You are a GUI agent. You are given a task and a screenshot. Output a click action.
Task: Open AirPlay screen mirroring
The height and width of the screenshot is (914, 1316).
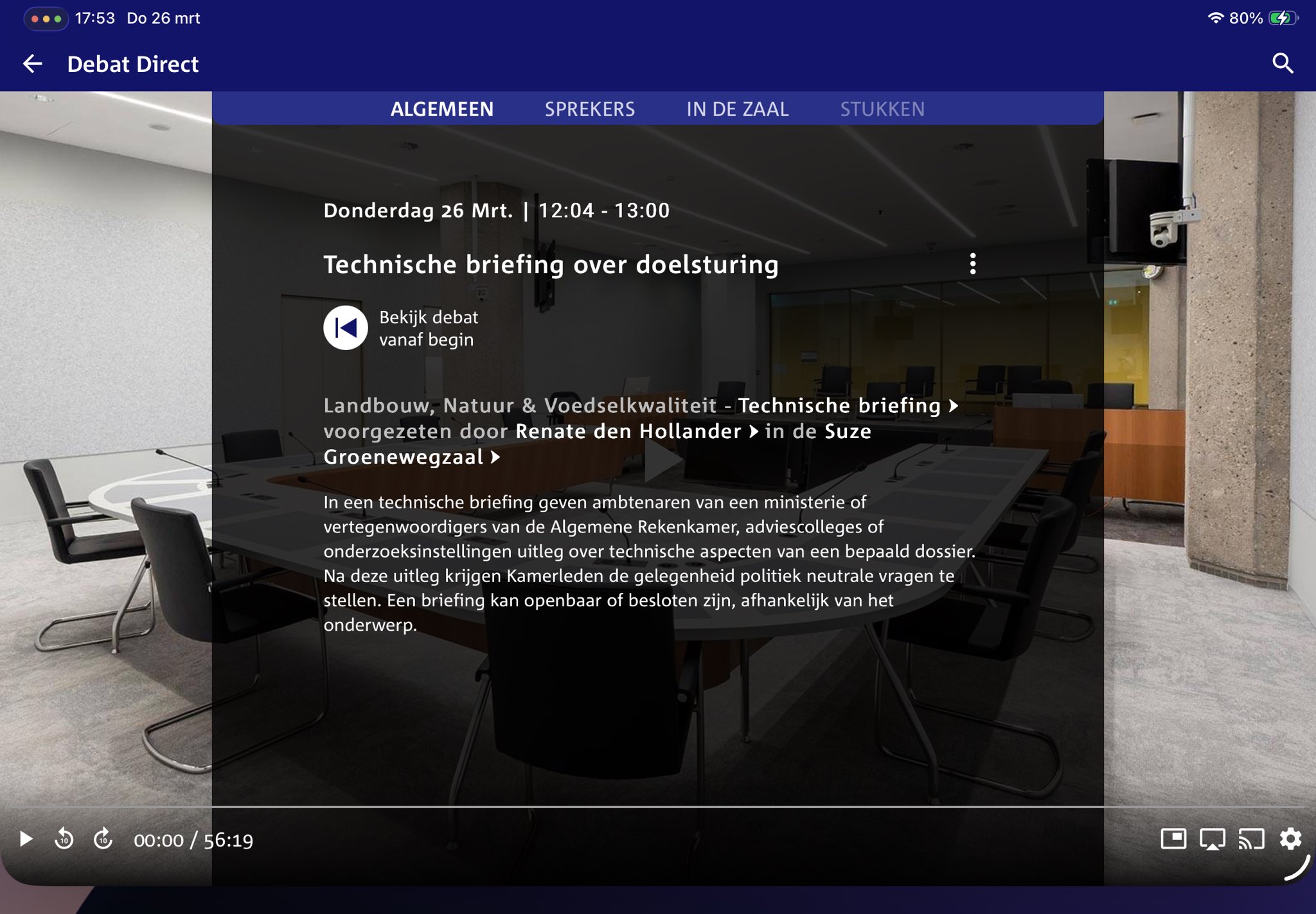pyautogui.click(x=1212, y=839)
